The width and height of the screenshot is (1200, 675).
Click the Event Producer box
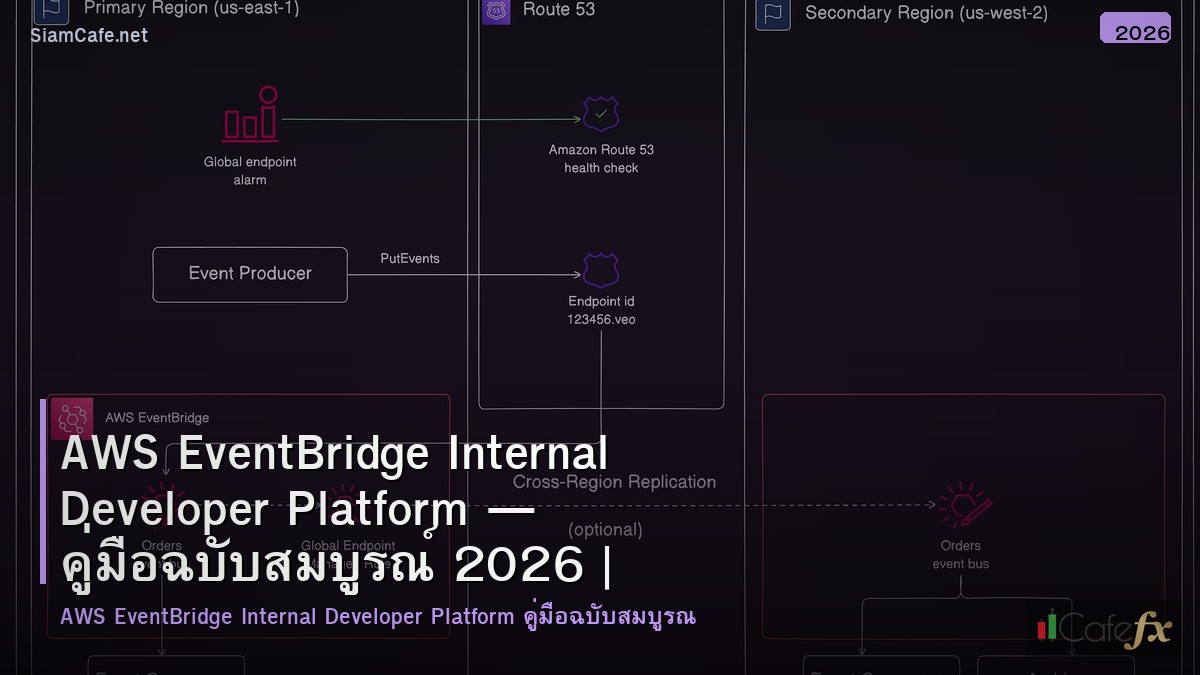250,274
